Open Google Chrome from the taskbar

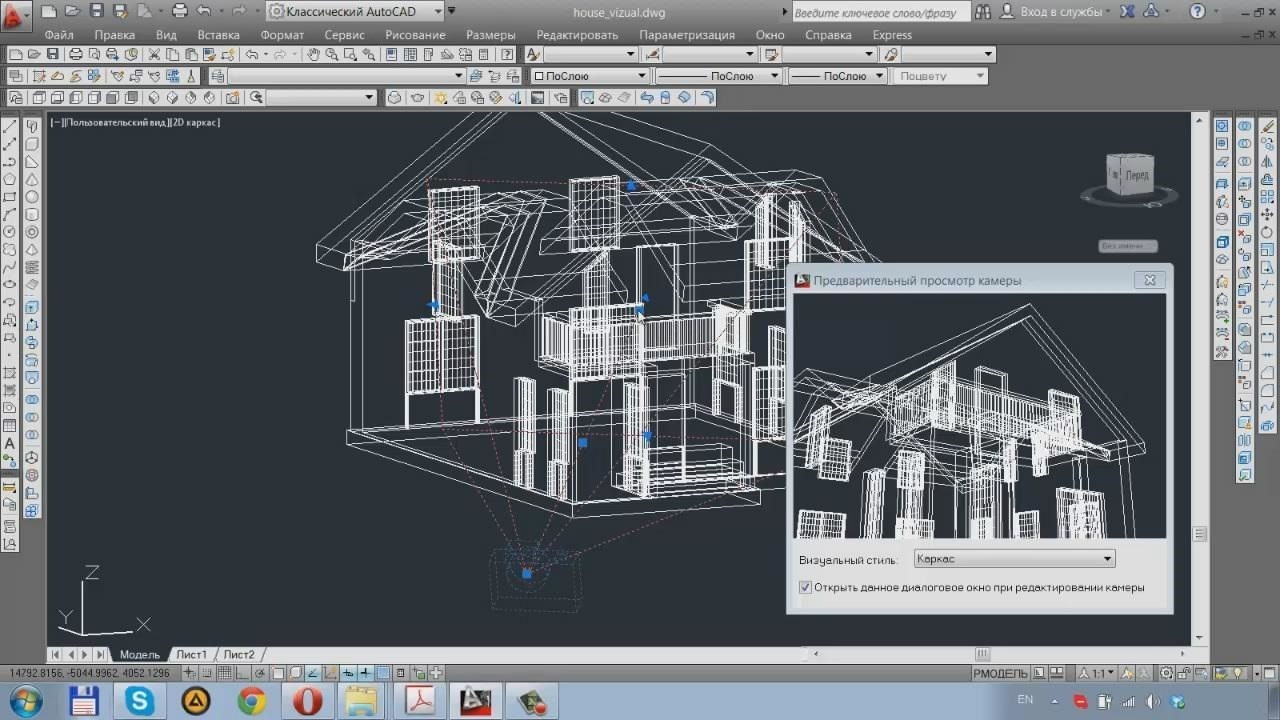coord(251,701)
